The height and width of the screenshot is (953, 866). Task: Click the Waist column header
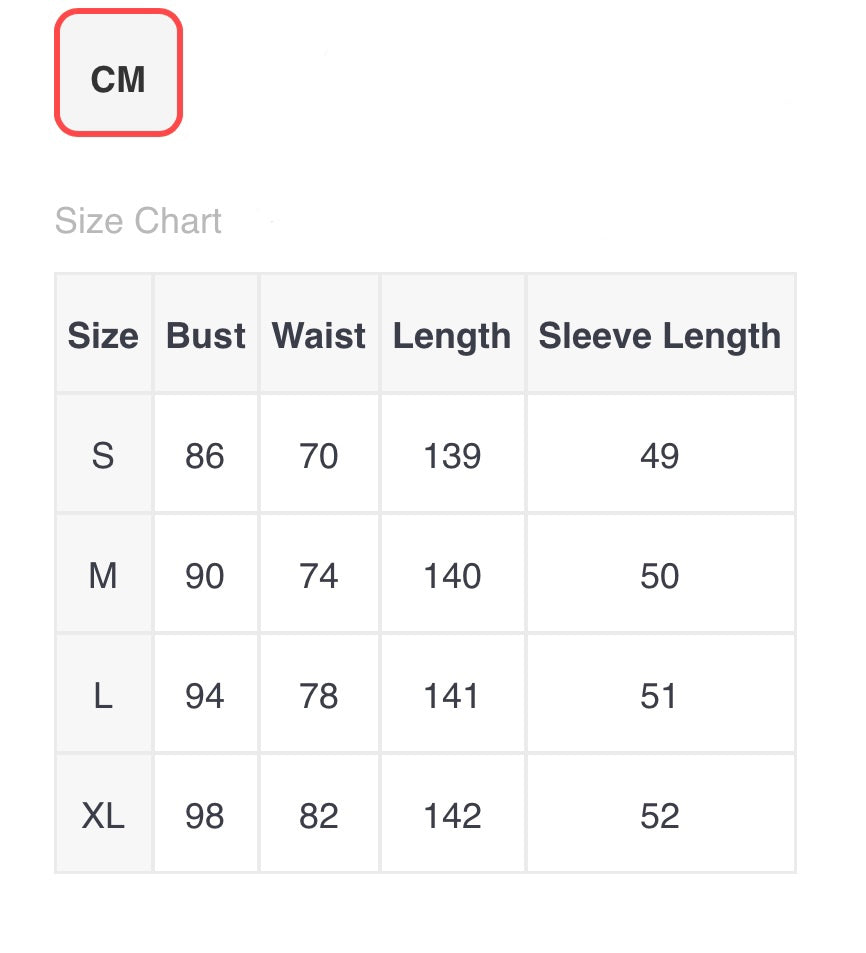click(x=319, y=336)
